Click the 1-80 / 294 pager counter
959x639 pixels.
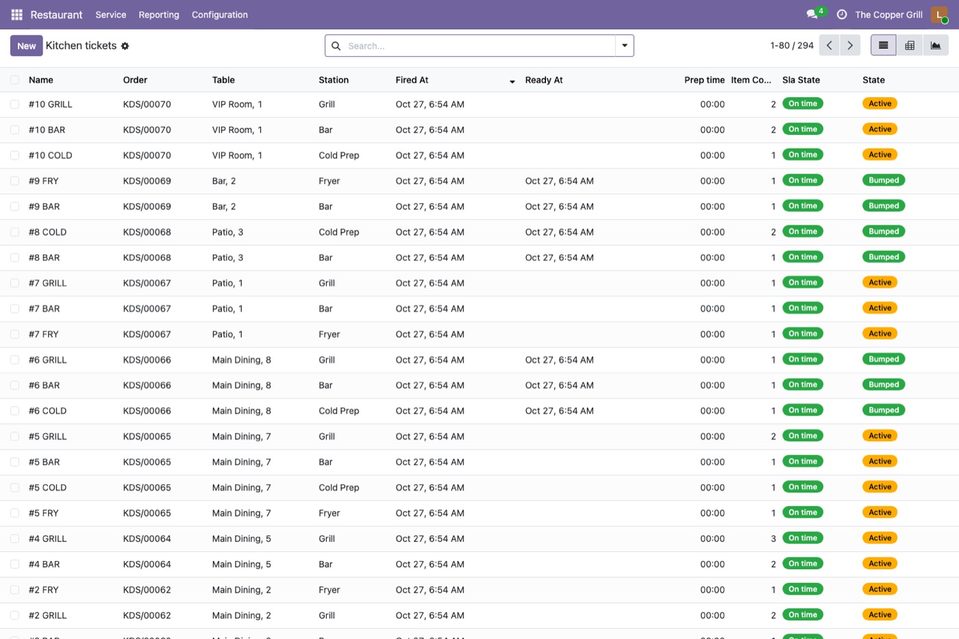point(791,45)
